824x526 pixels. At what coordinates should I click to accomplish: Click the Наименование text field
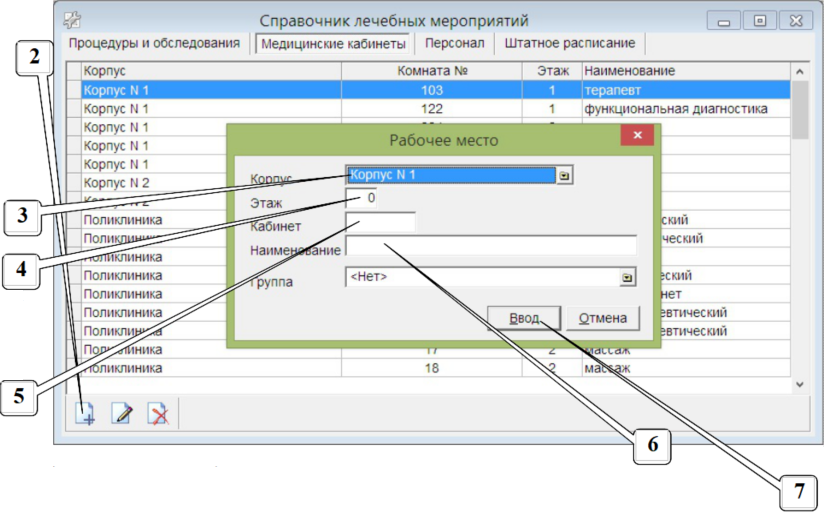(x=490, y=246)
